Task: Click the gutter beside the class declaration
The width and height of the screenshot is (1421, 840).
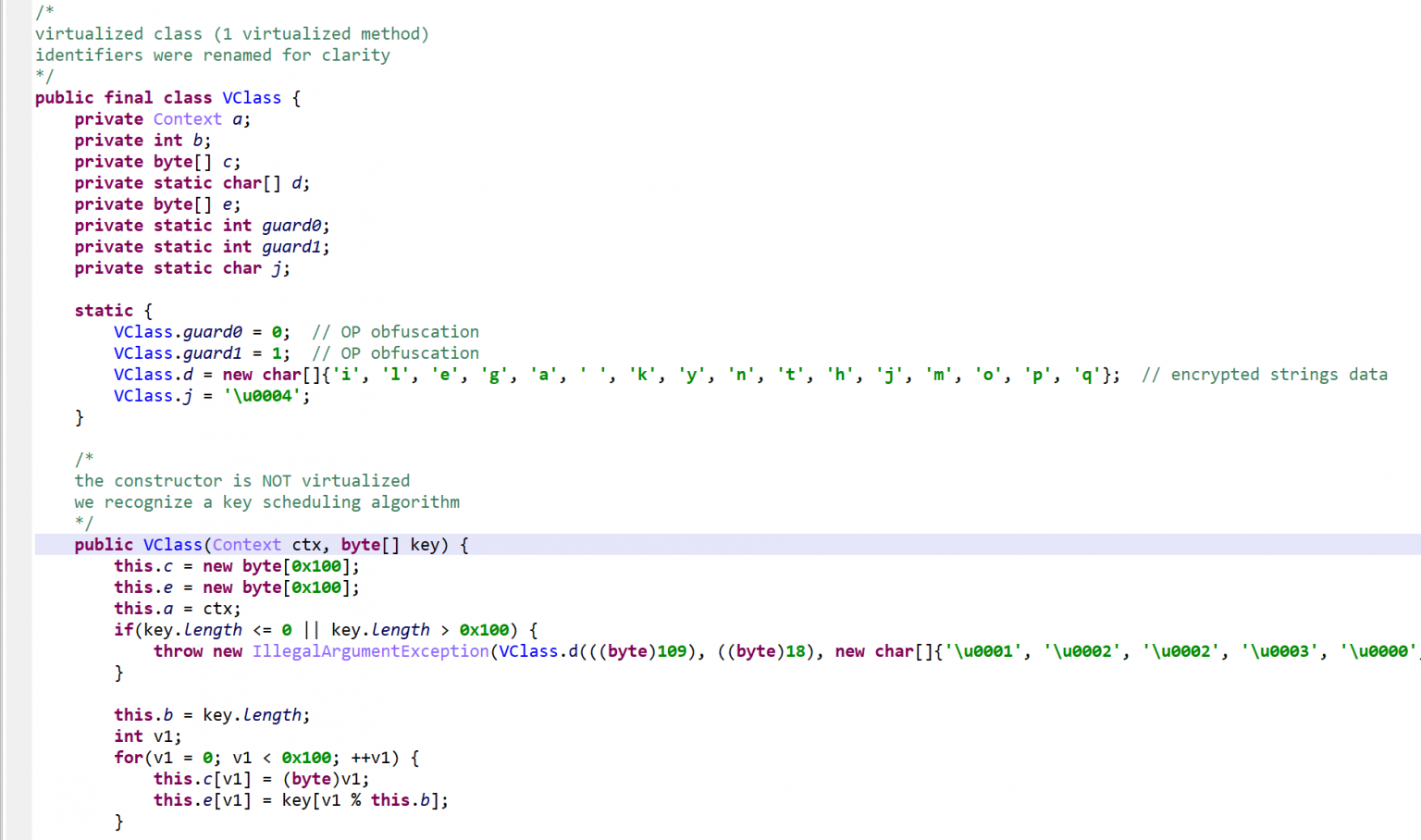Action: point(17,97)
